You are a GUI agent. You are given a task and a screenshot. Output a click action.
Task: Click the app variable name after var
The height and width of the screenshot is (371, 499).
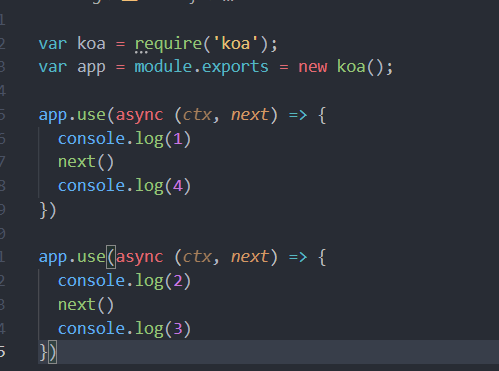(x=91, y=68)
